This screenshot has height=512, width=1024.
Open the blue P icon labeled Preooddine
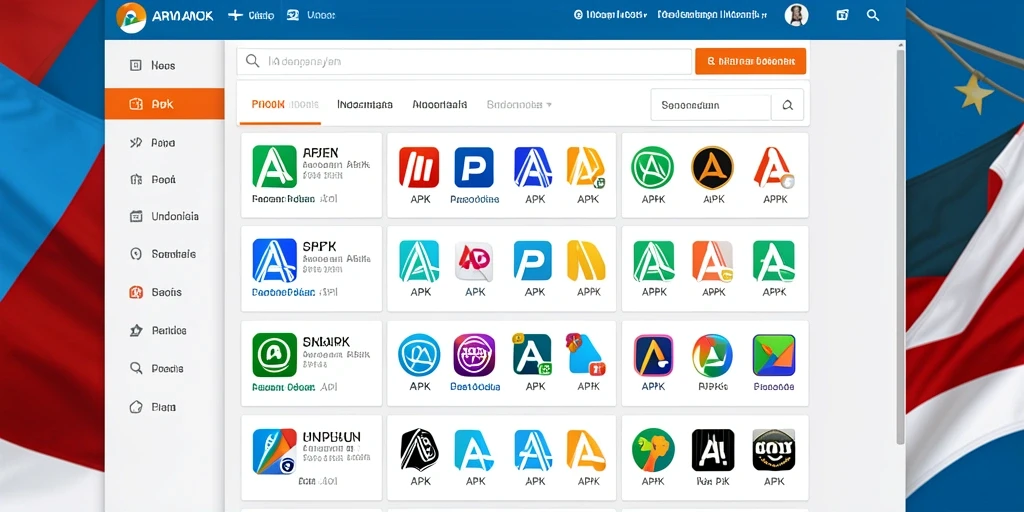pos(473,168)
